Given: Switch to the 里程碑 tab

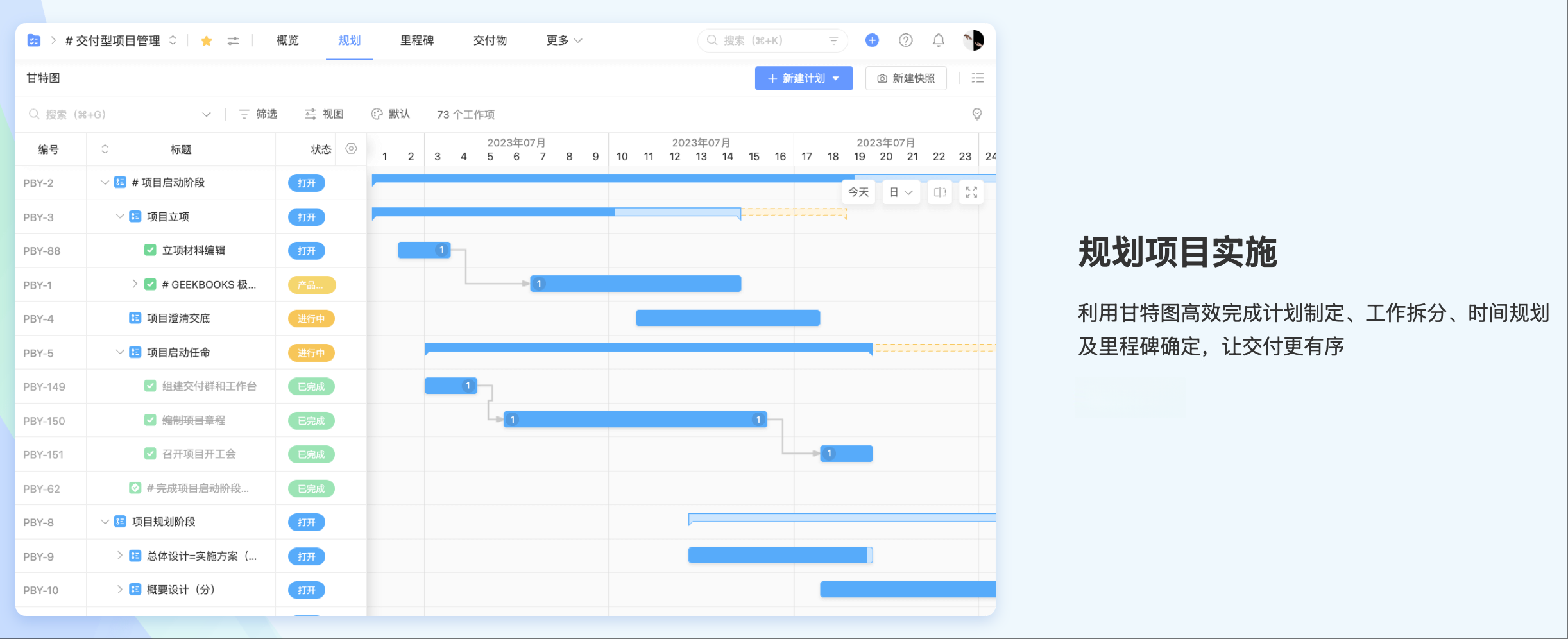Looking at the screenshot, I should pos(416,40).
